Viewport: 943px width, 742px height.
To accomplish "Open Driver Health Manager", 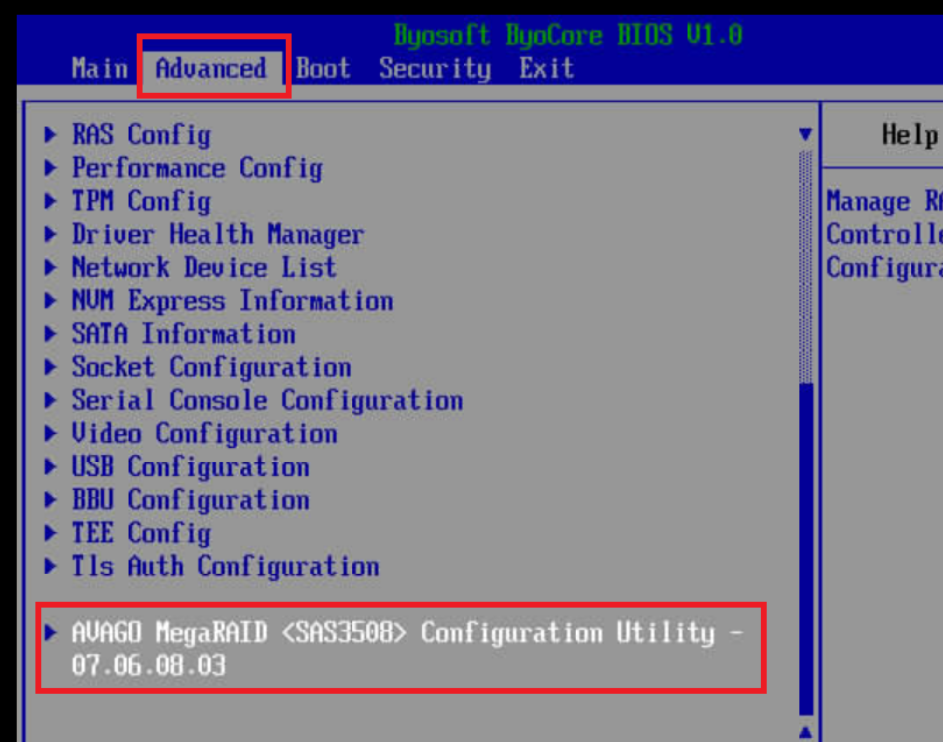I will tap(217, 235).
